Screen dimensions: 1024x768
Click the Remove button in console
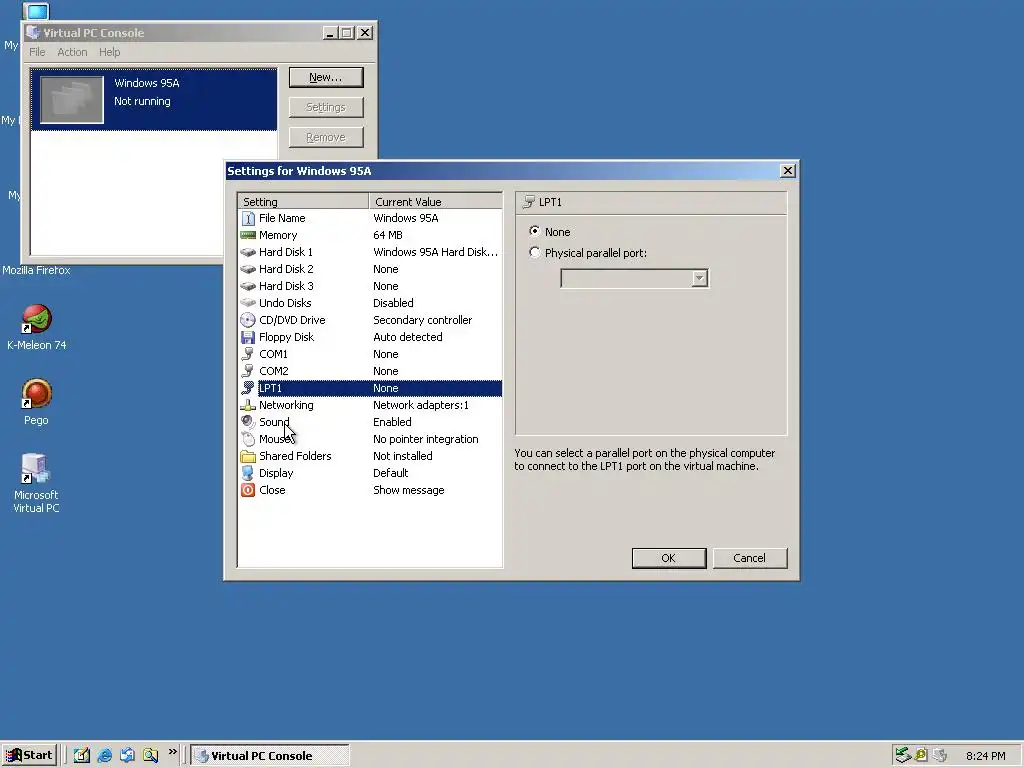coord(326,137)
